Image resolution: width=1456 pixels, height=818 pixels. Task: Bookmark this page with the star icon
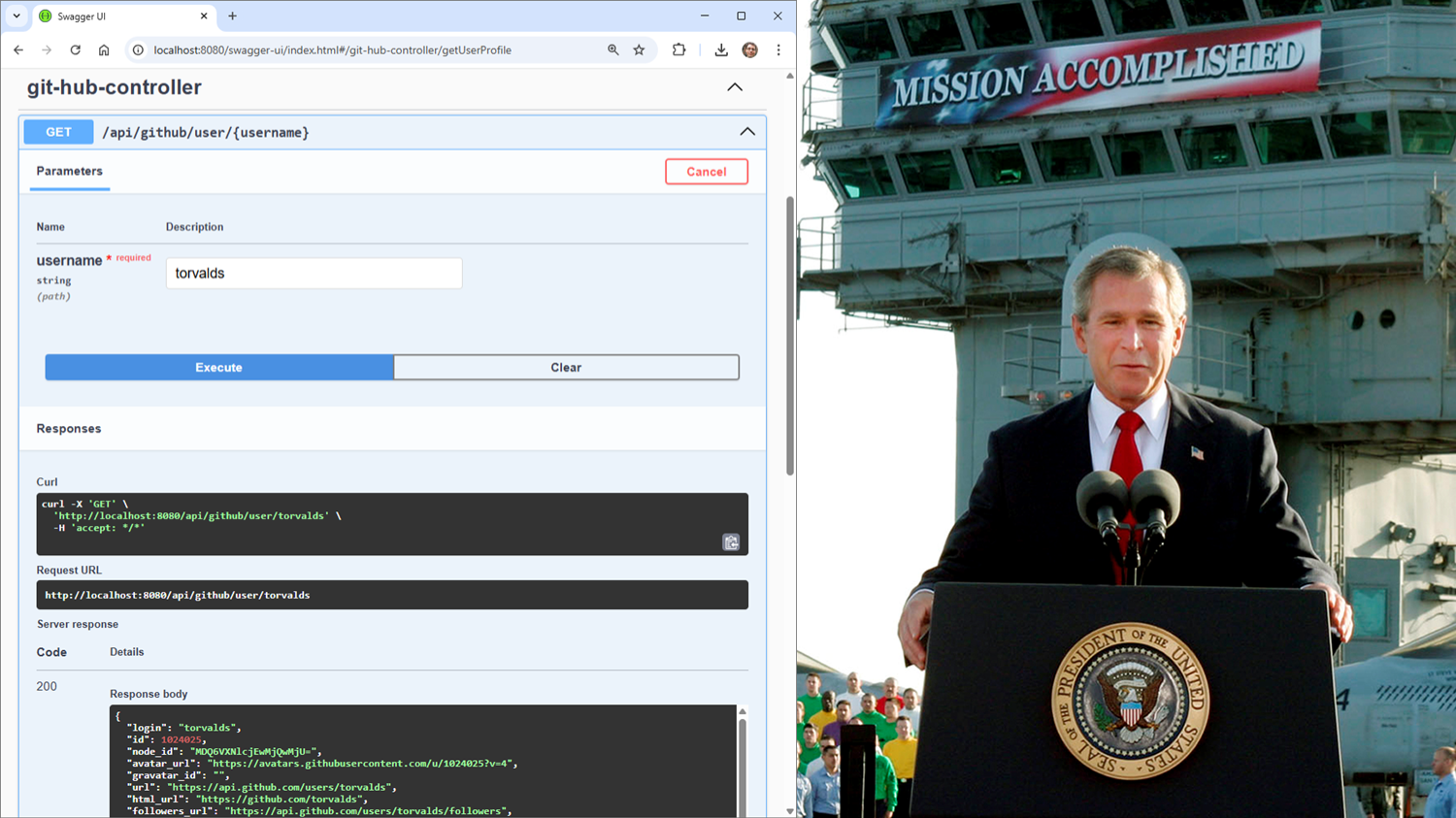639,50
